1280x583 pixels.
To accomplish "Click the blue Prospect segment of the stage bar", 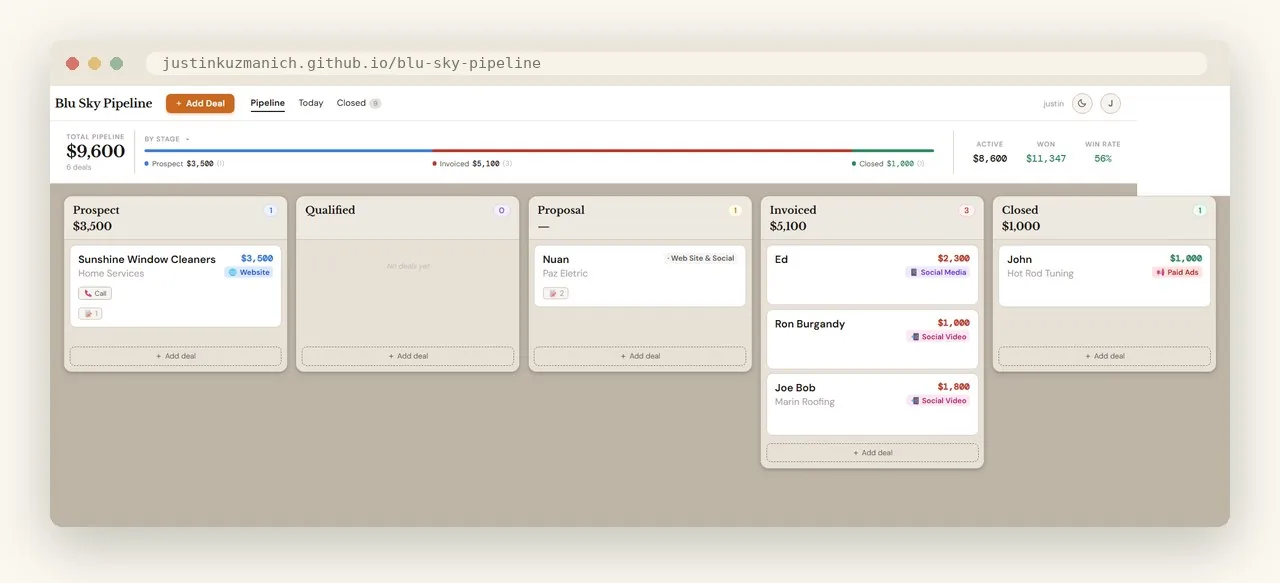I will tap(288, 150).
